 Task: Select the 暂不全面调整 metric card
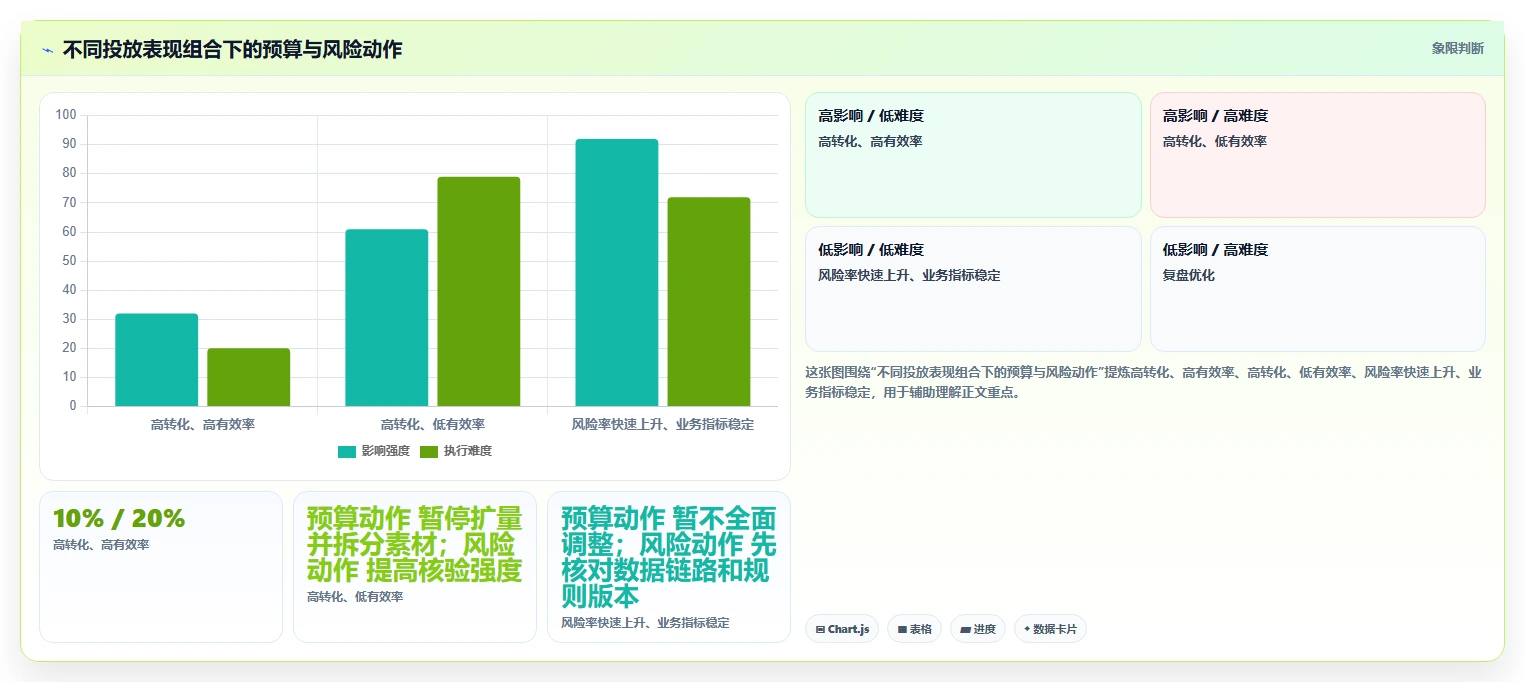(x=669, y=567)
